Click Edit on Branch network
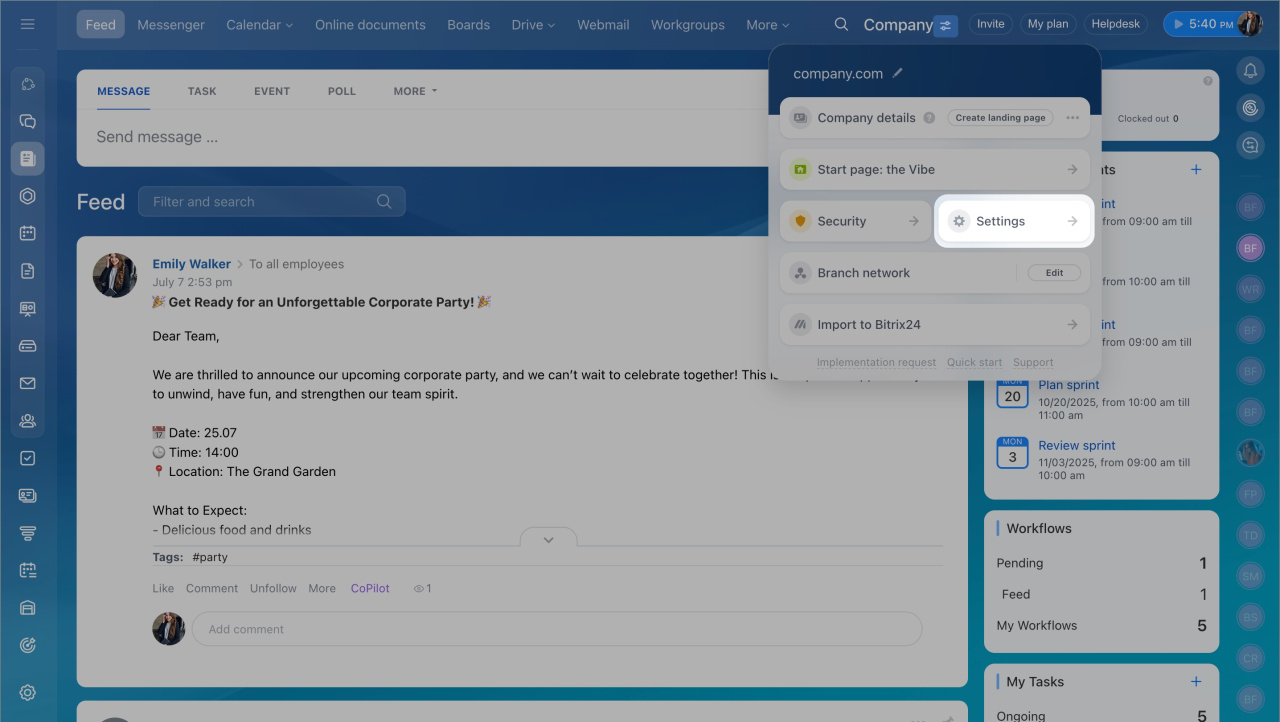 pos(1054,273)
